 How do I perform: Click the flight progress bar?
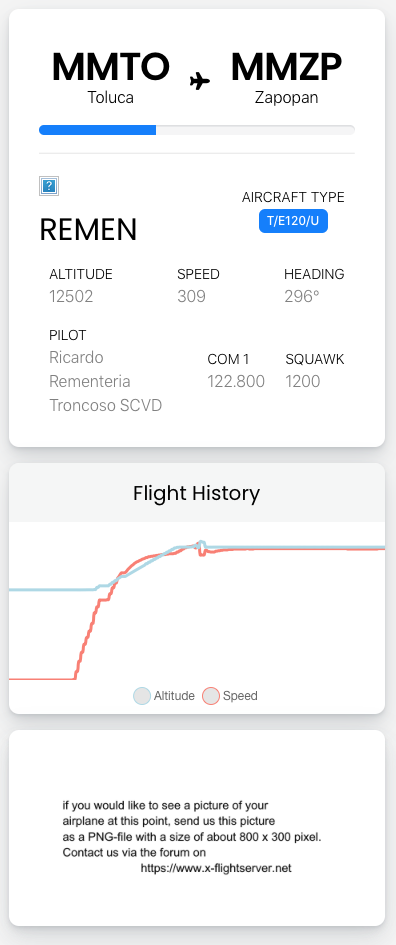196,130
